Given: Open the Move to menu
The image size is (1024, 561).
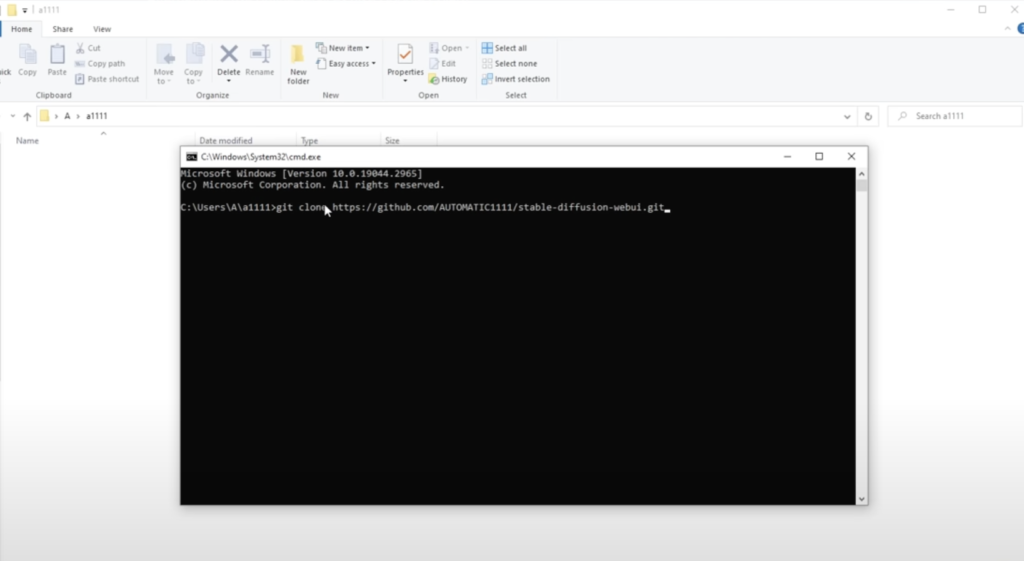Looking at the screenshot, I should click(163, 63).
